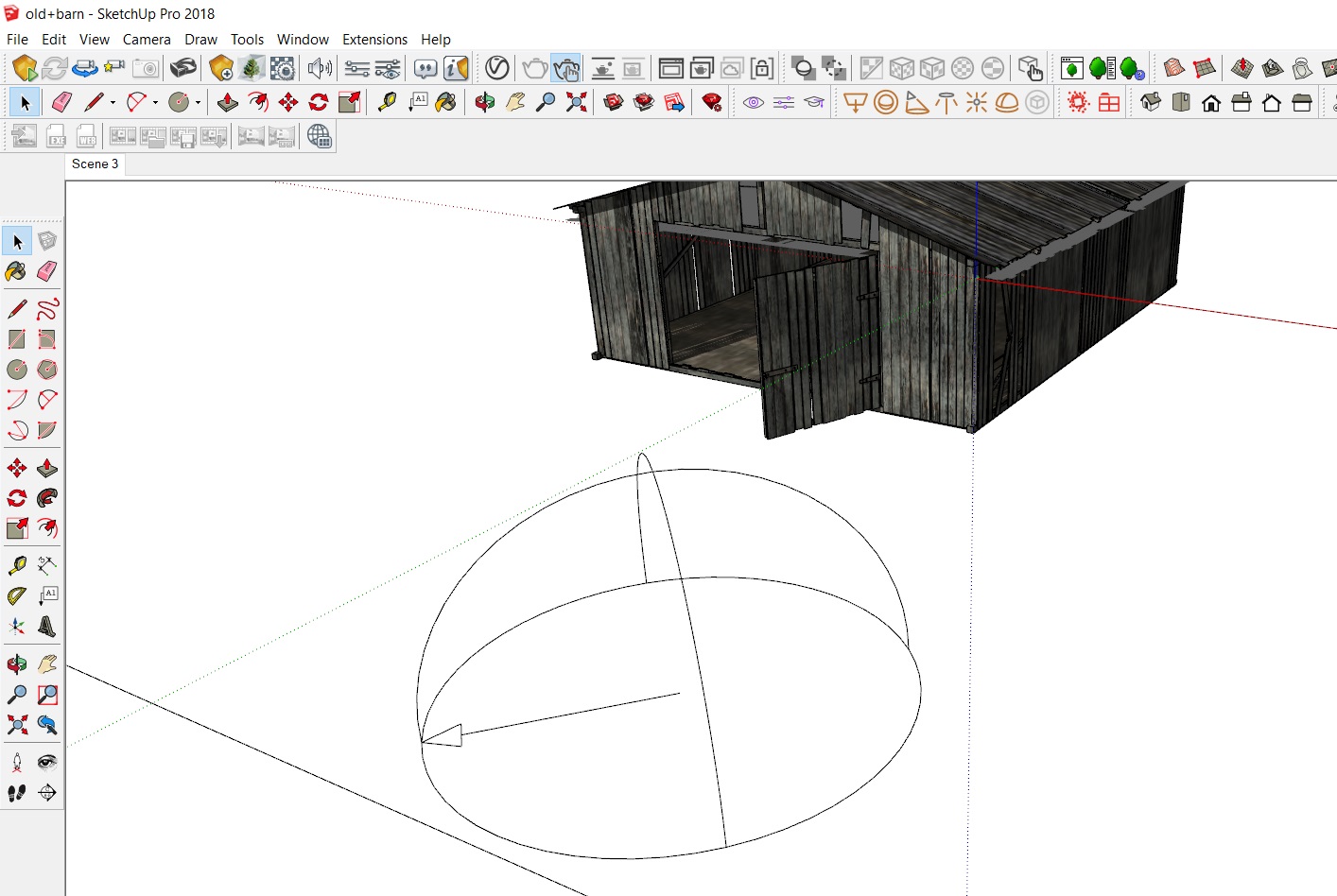Screen dimensions: 1337x896
Task: Choose Zoom Extents in top toolbar
Action: 576,102
